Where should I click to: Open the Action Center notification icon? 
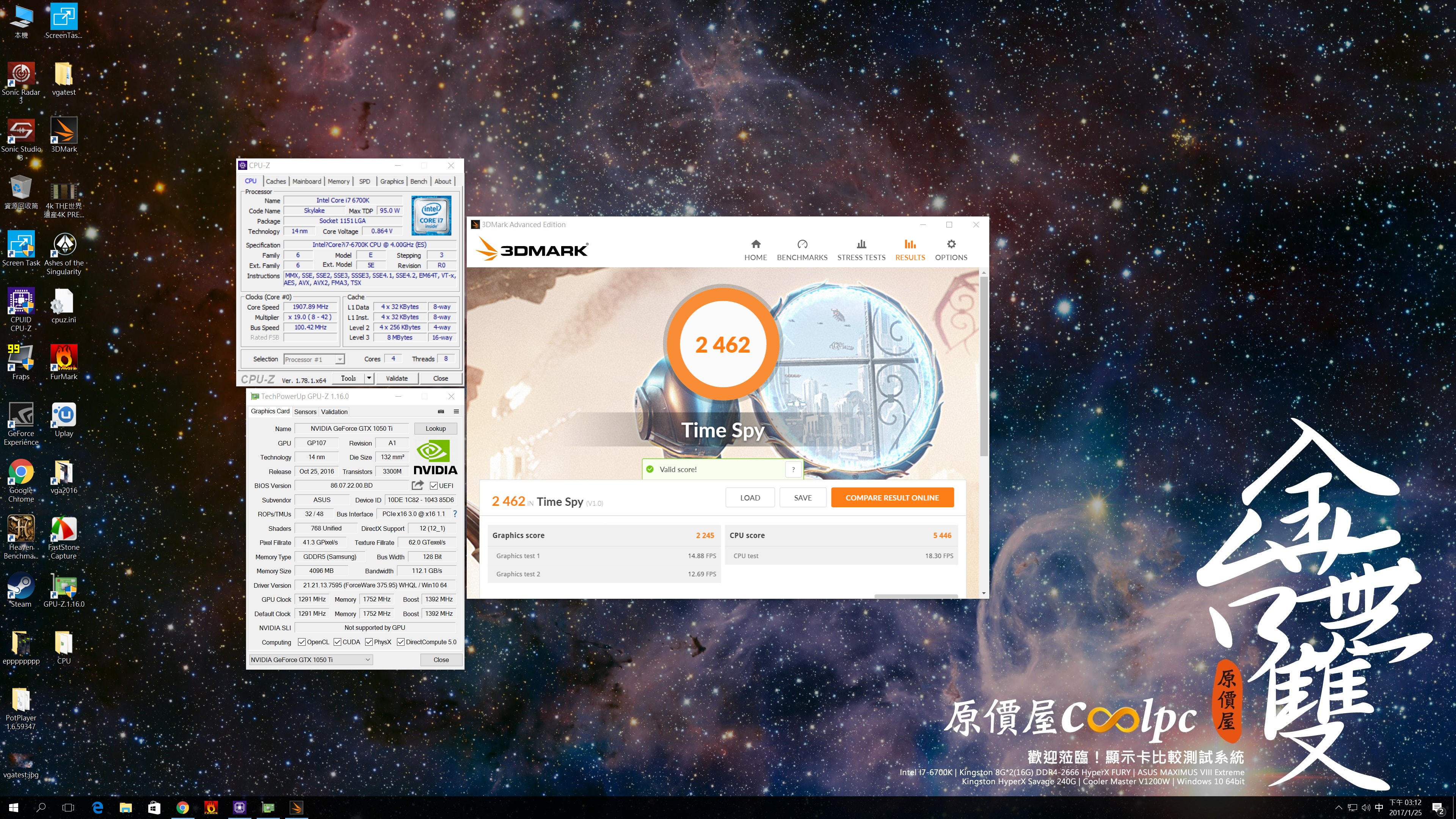1439,808
